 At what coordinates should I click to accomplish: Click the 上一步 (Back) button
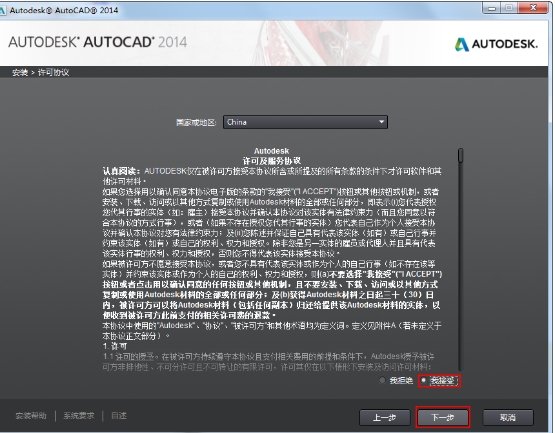pos(385,418)
